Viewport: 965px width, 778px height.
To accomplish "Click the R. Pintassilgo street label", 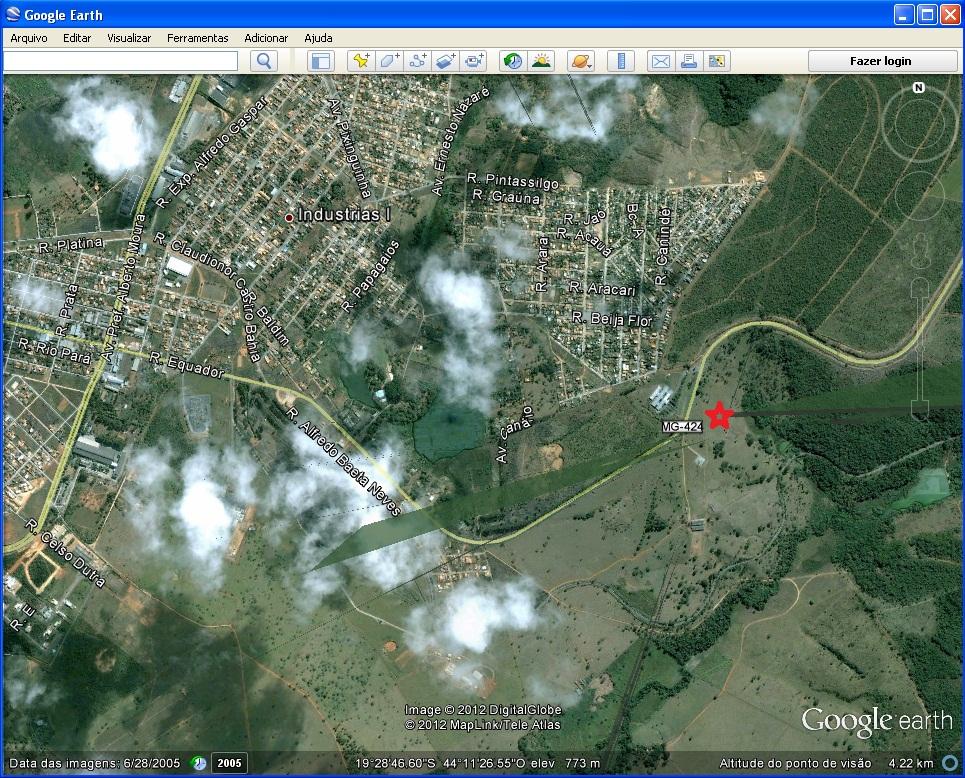I will [x=513, y=180].
